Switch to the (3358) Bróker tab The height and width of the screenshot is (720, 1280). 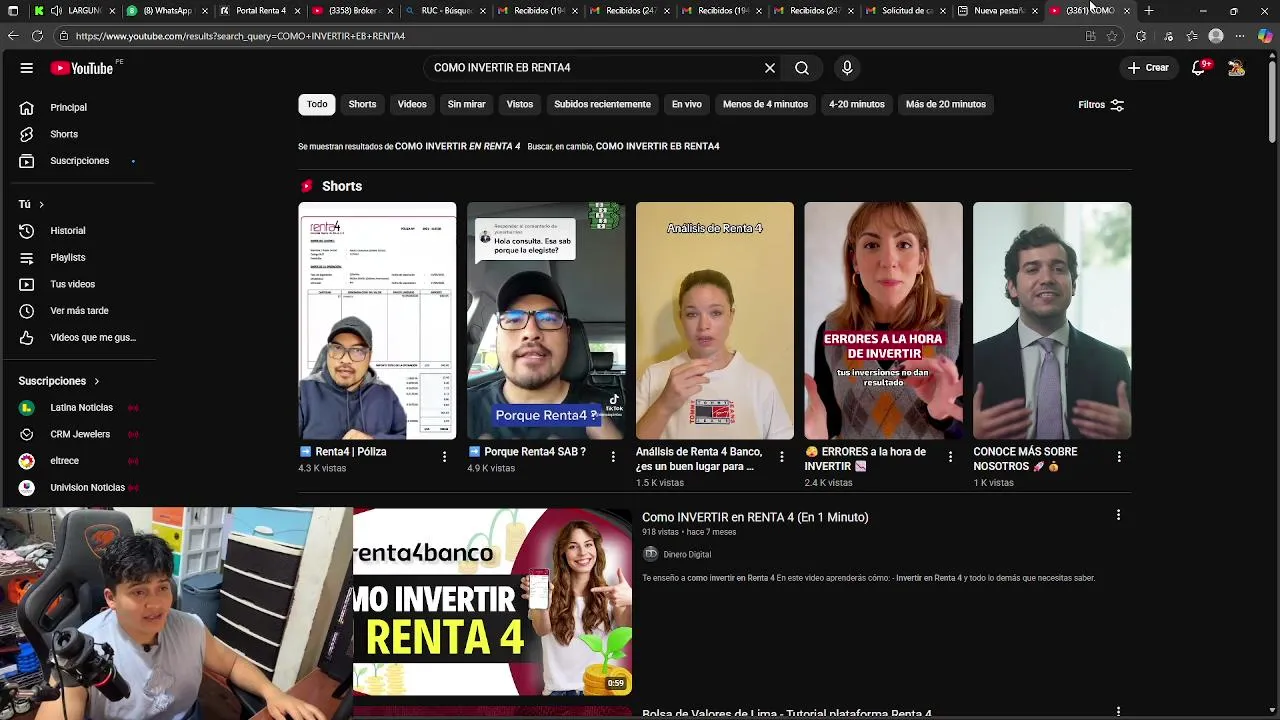click(x=351, y=11)
